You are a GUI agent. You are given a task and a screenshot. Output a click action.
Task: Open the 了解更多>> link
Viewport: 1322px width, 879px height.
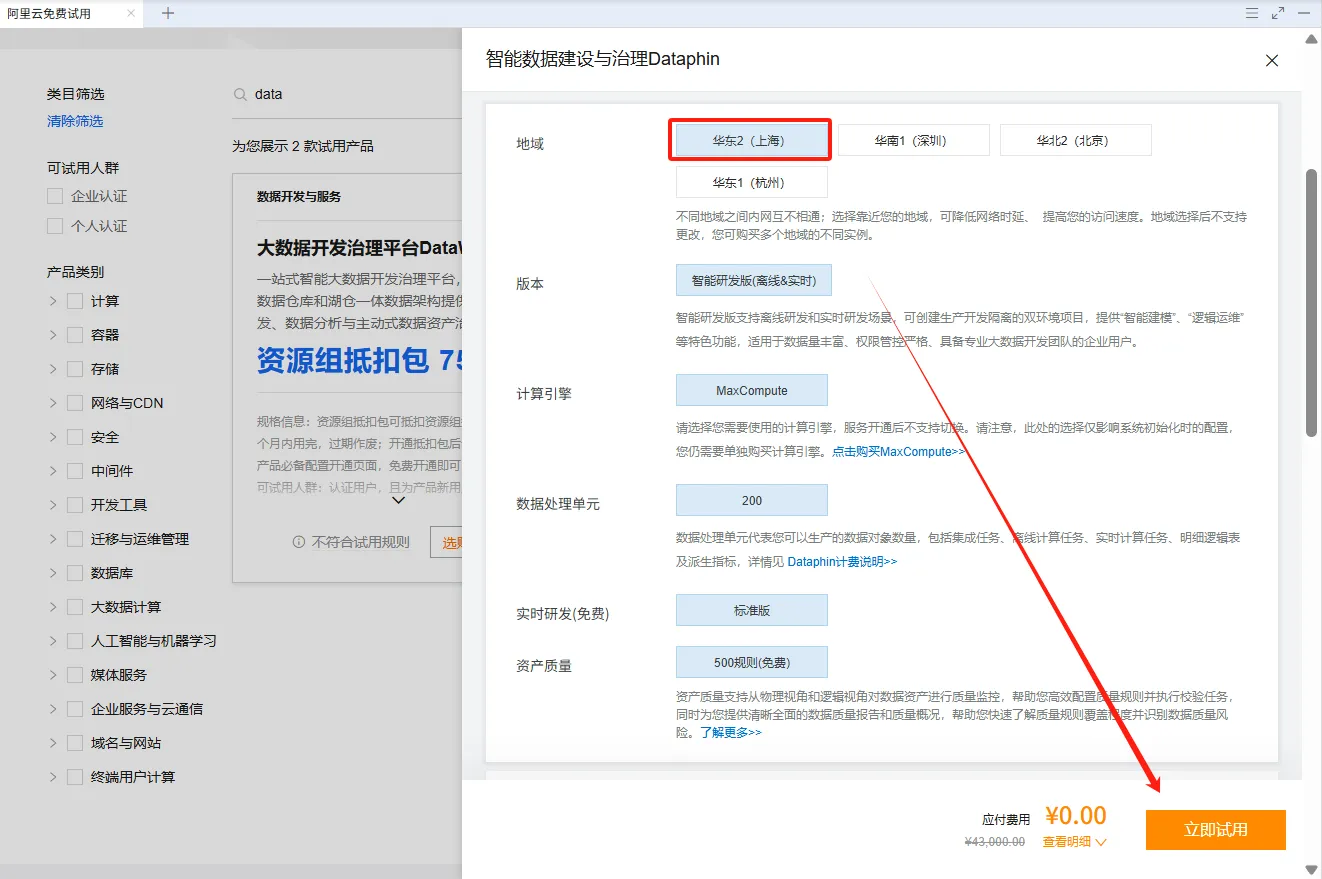pyautogui.click(x=731, y=732)
